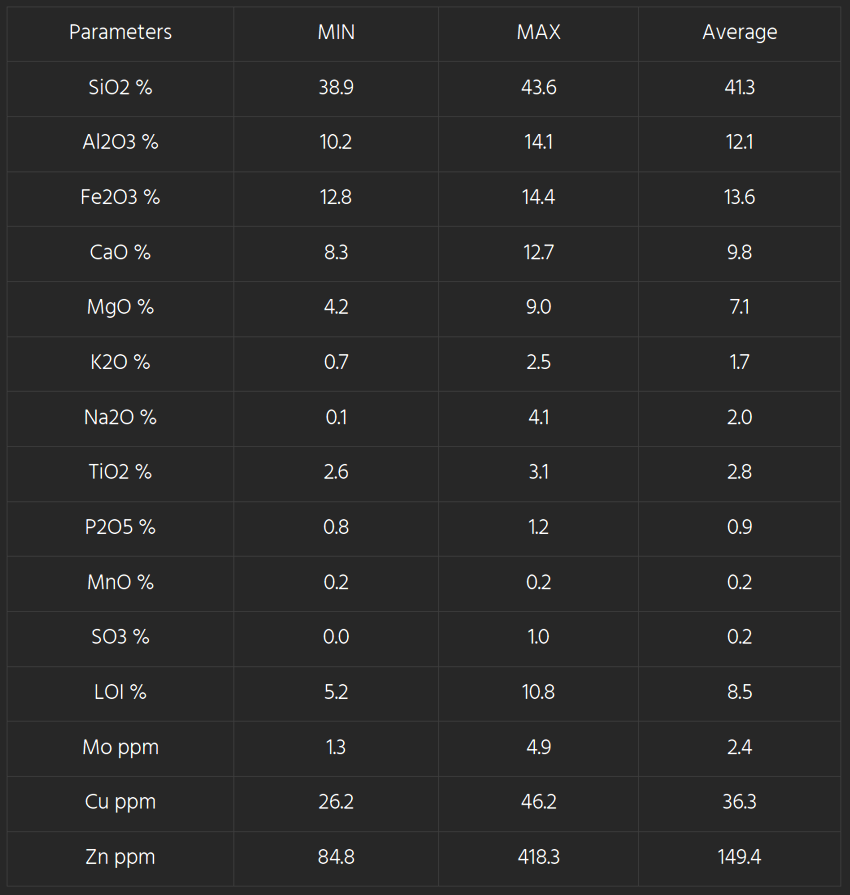This screenshot has width=850, height=895.
Task: Select the LOI % maximum value 10.8
Action: pyautogui.click(x=538, y=692)
